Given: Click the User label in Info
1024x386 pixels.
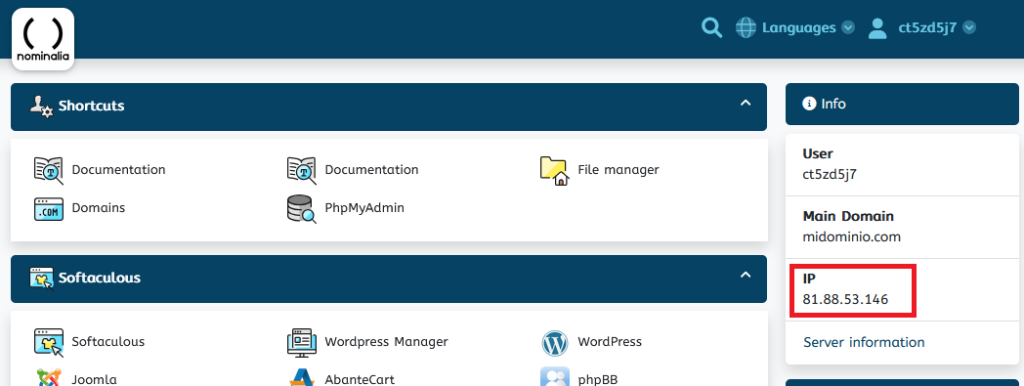Looking at the screenshot, I should coord(817,153).
